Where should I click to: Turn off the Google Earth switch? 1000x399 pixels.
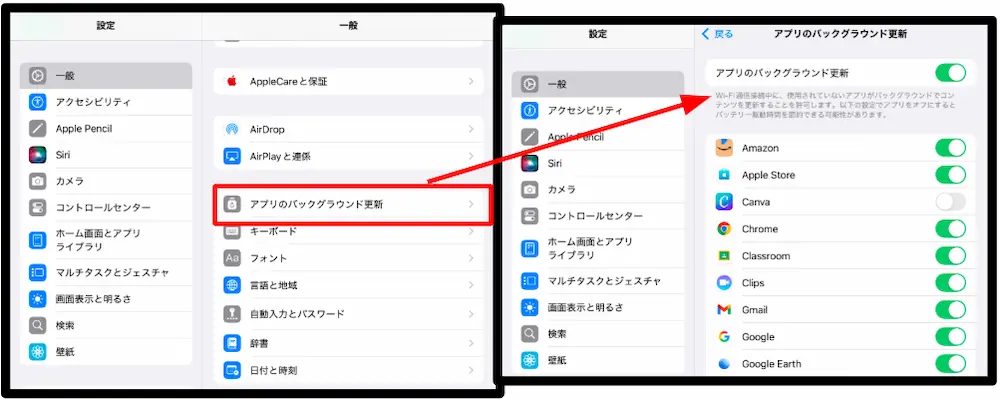(951, 364)
